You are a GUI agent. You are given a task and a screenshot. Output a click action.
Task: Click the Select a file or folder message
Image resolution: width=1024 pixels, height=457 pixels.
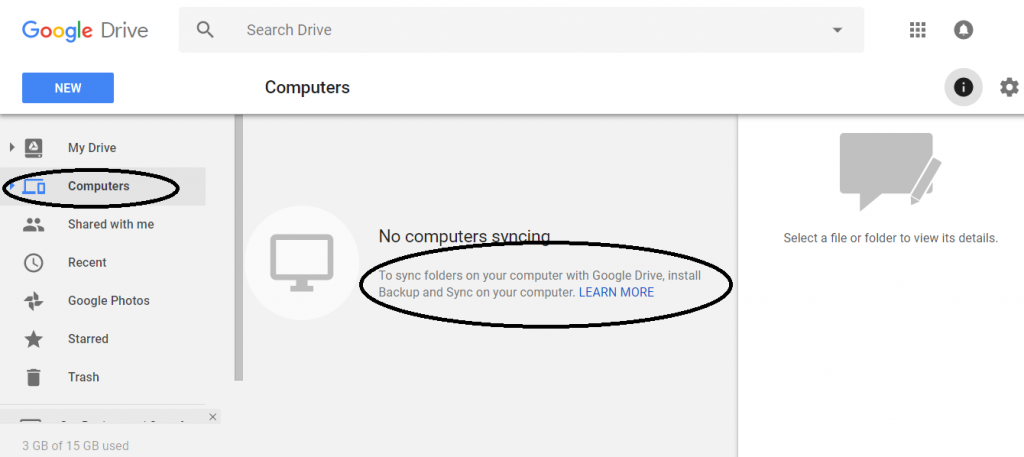click(891, 238)
